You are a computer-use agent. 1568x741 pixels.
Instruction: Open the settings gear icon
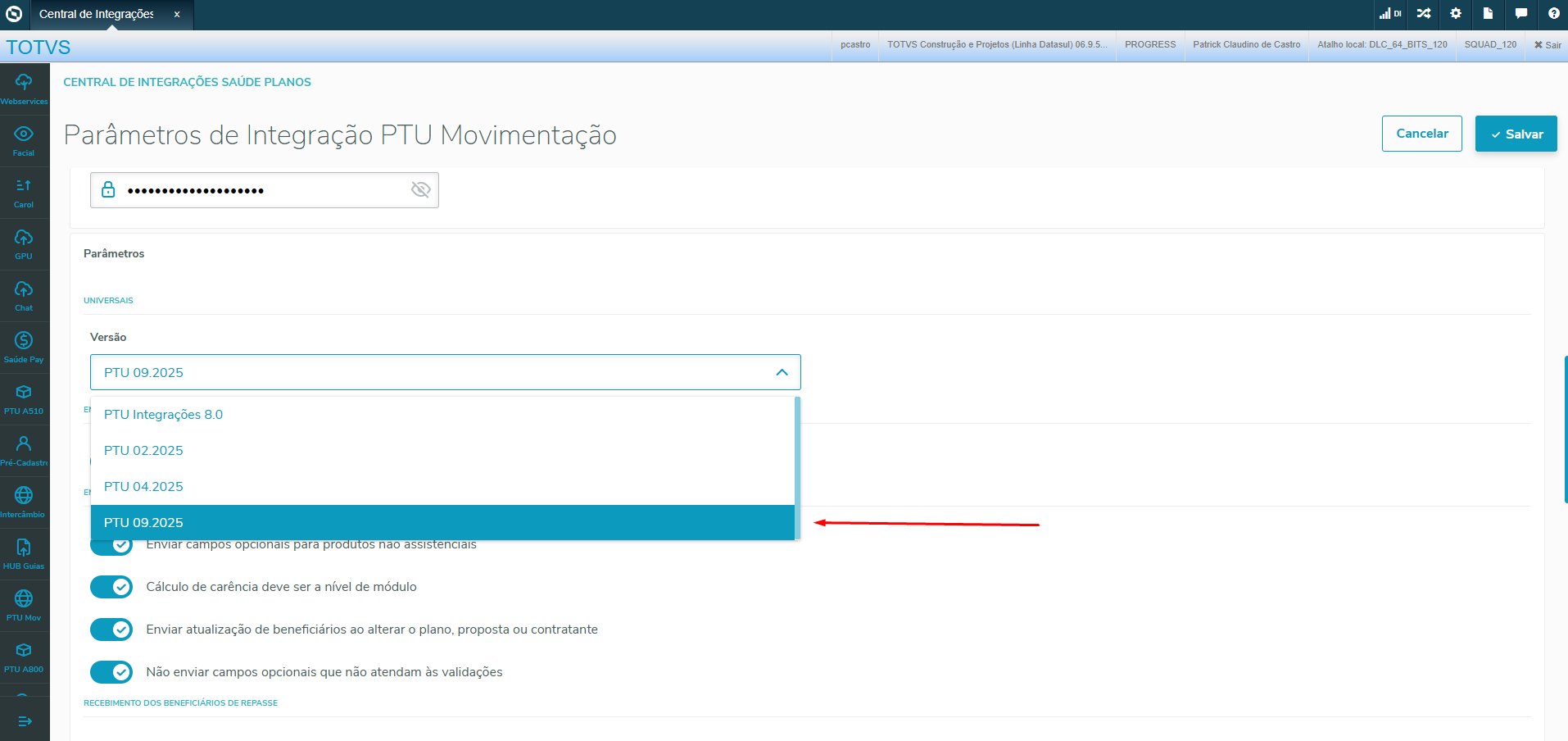click(x=1456, y=14)
